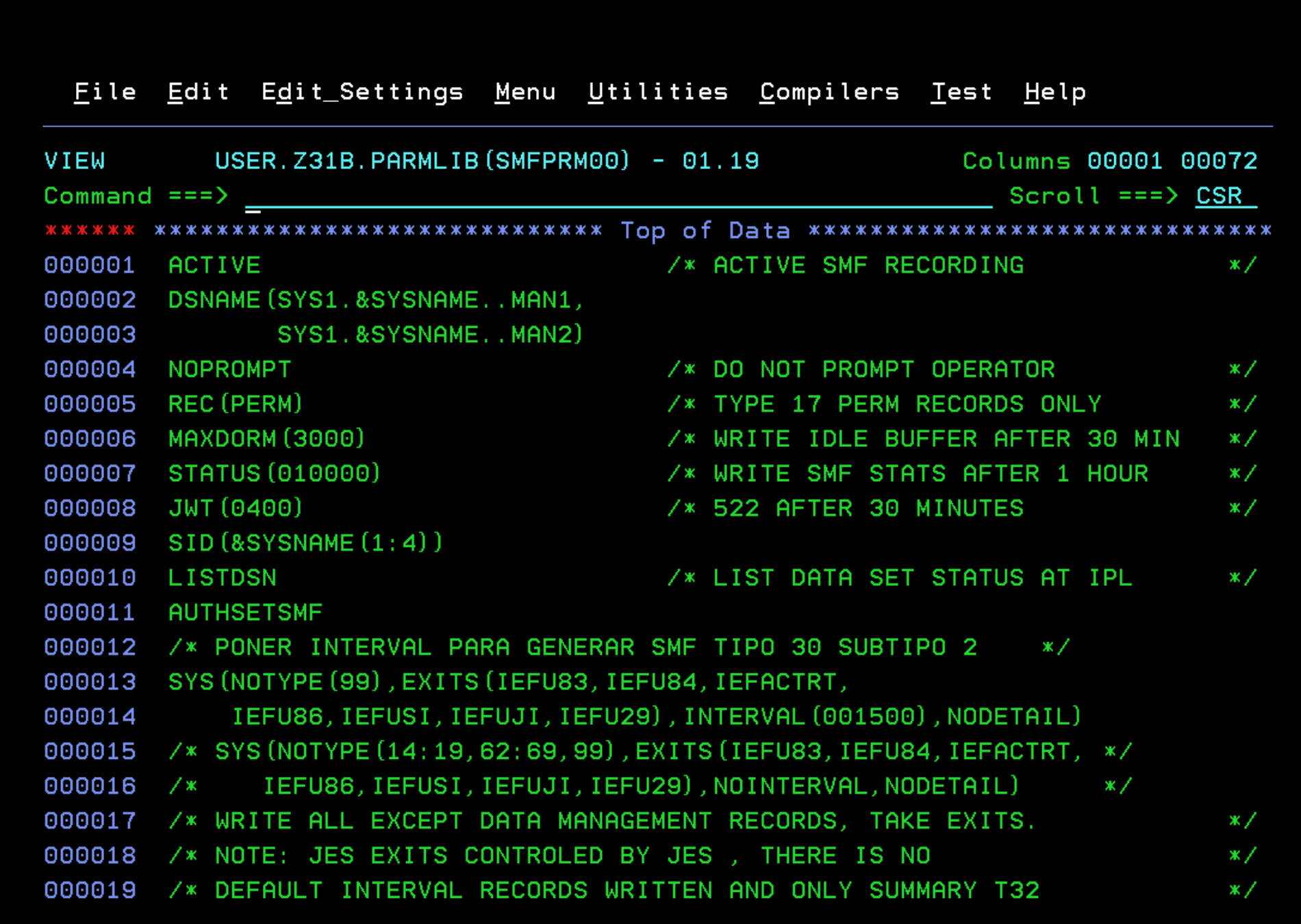This screenshot has width=1301, height=924.
Task: Click in the Command input field
Action: point(616,196)
